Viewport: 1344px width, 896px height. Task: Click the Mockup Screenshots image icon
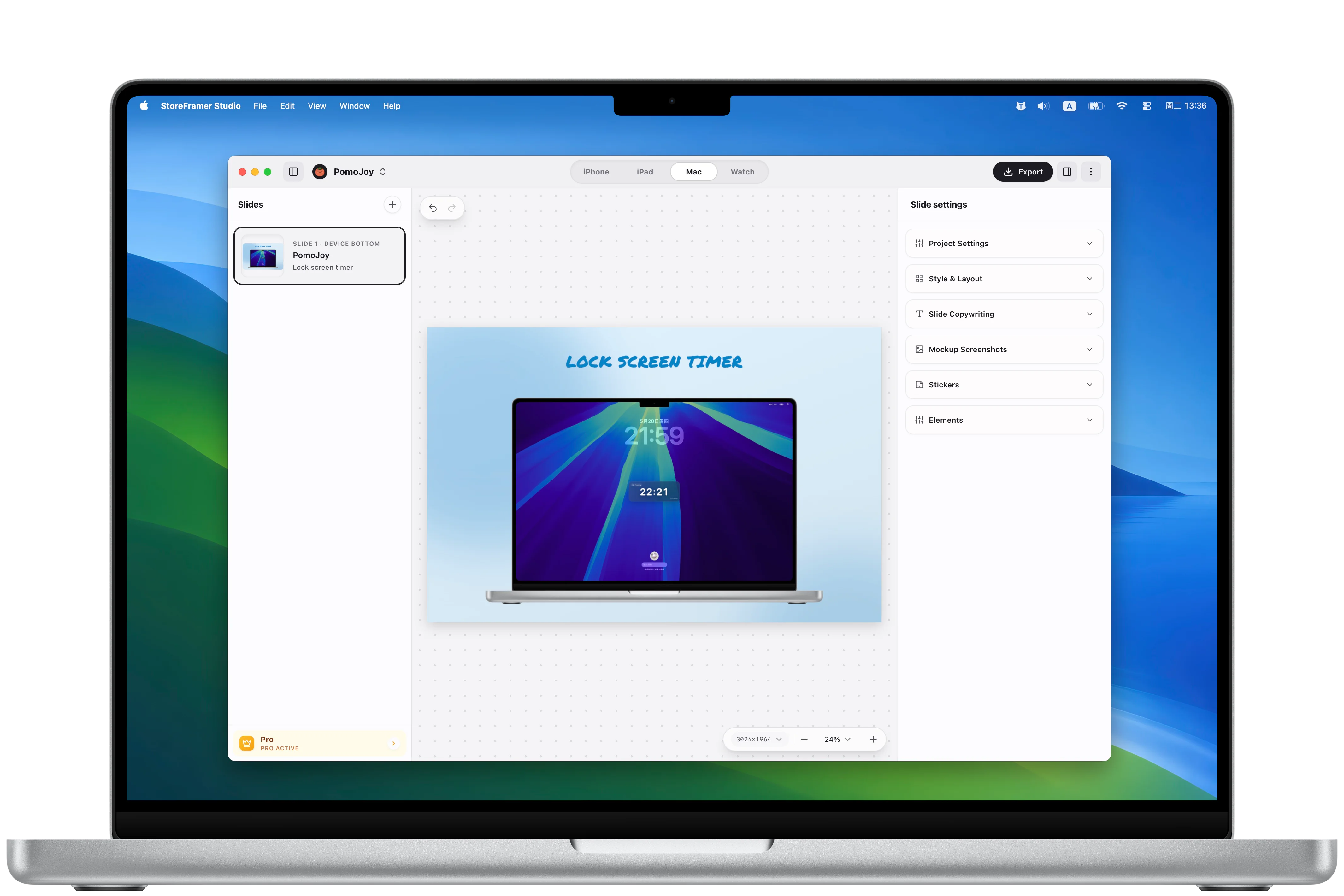919,349
